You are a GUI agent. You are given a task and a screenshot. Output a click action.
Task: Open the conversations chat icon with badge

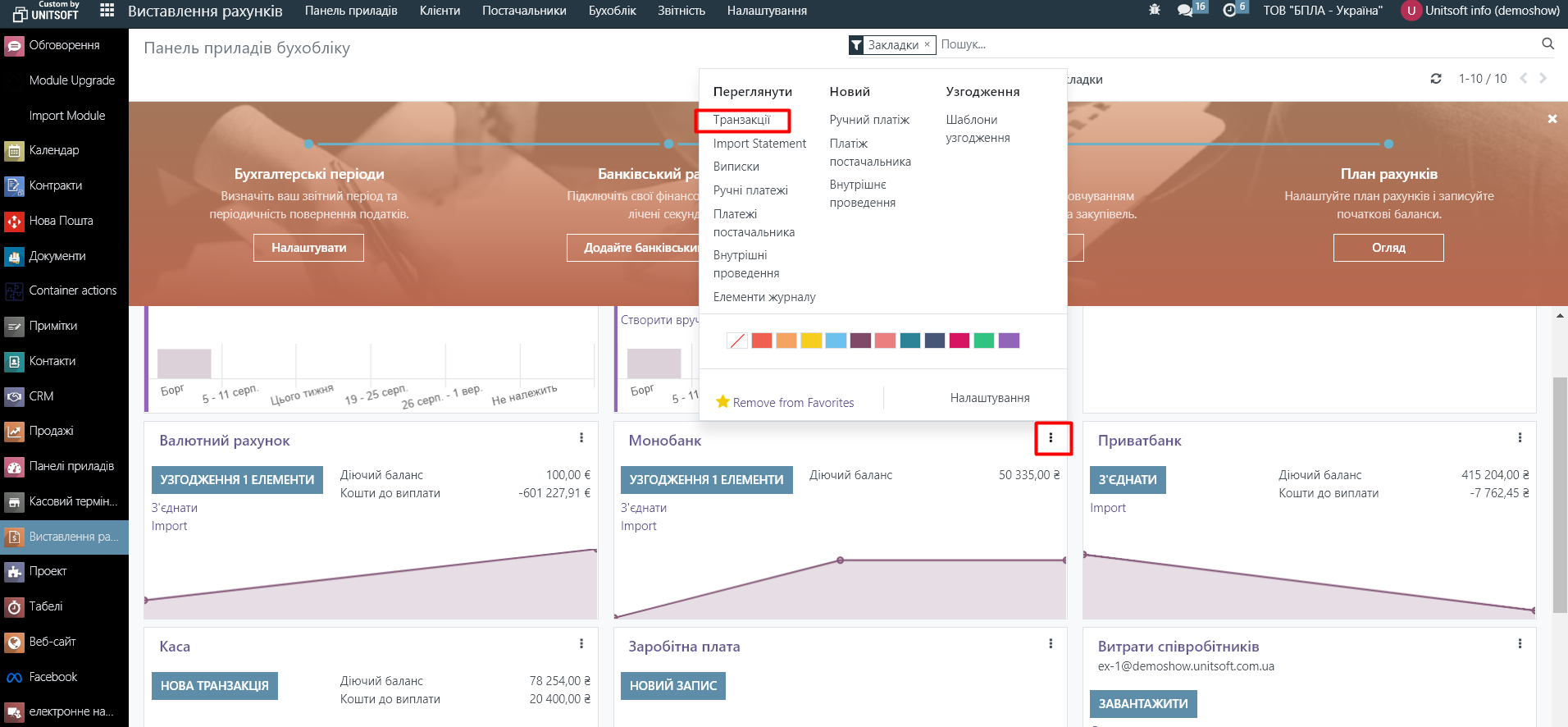[x=1185, y=11]
